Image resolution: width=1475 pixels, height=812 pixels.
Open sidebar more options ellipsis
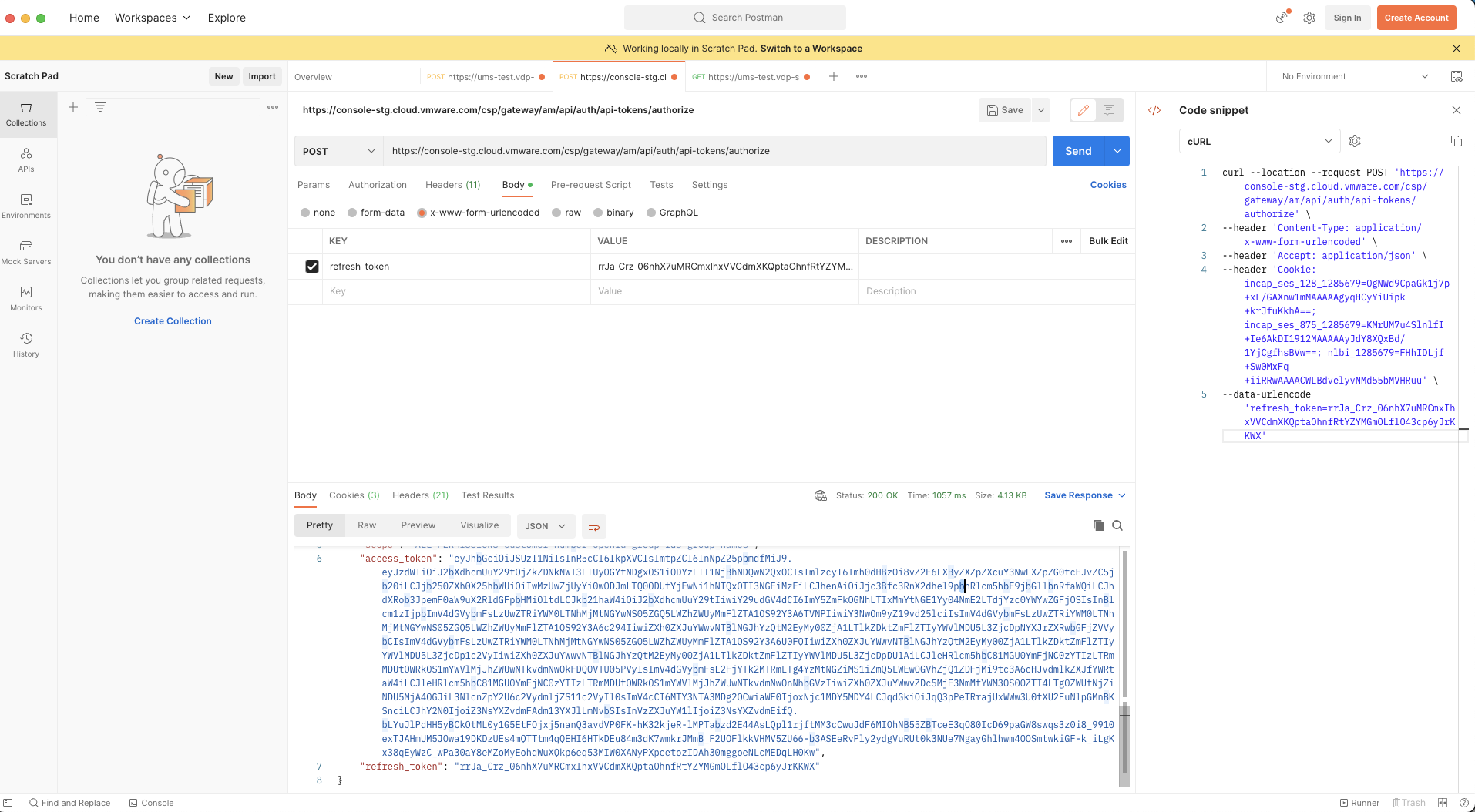(273, 107)
